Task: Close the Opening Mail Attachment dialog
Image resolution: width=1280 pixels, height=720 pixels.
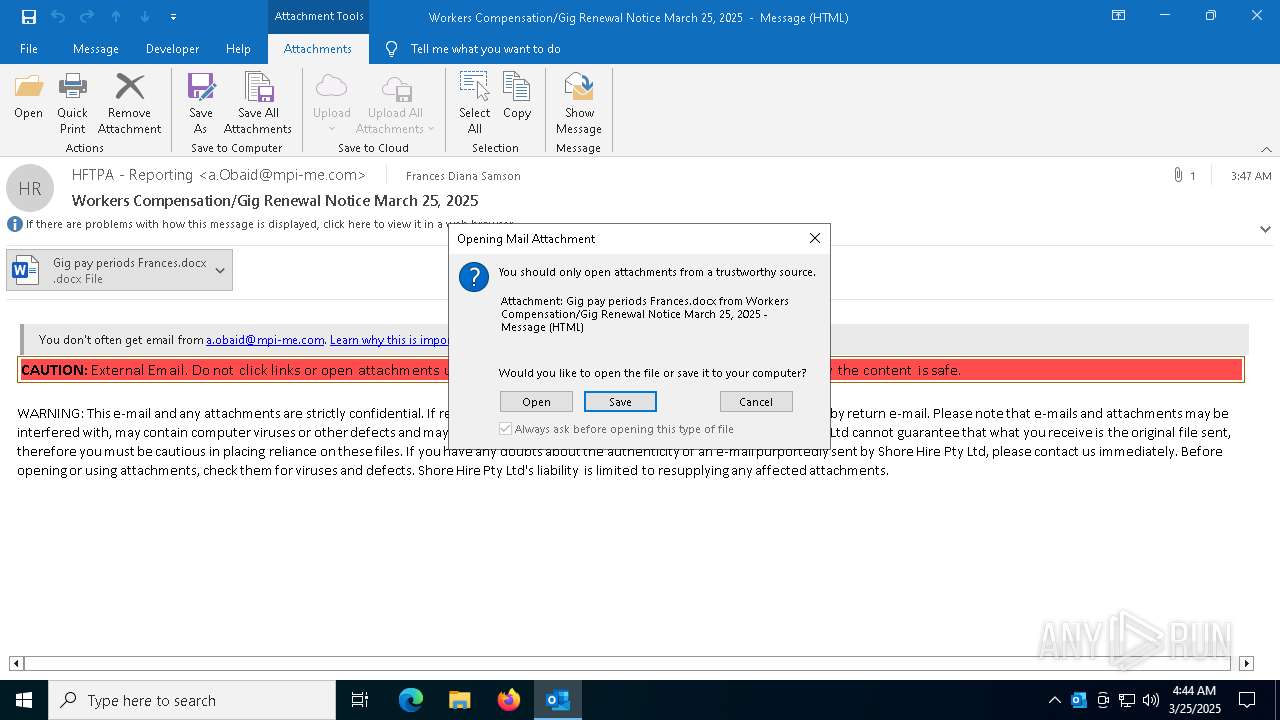Action: coord(815,238)
